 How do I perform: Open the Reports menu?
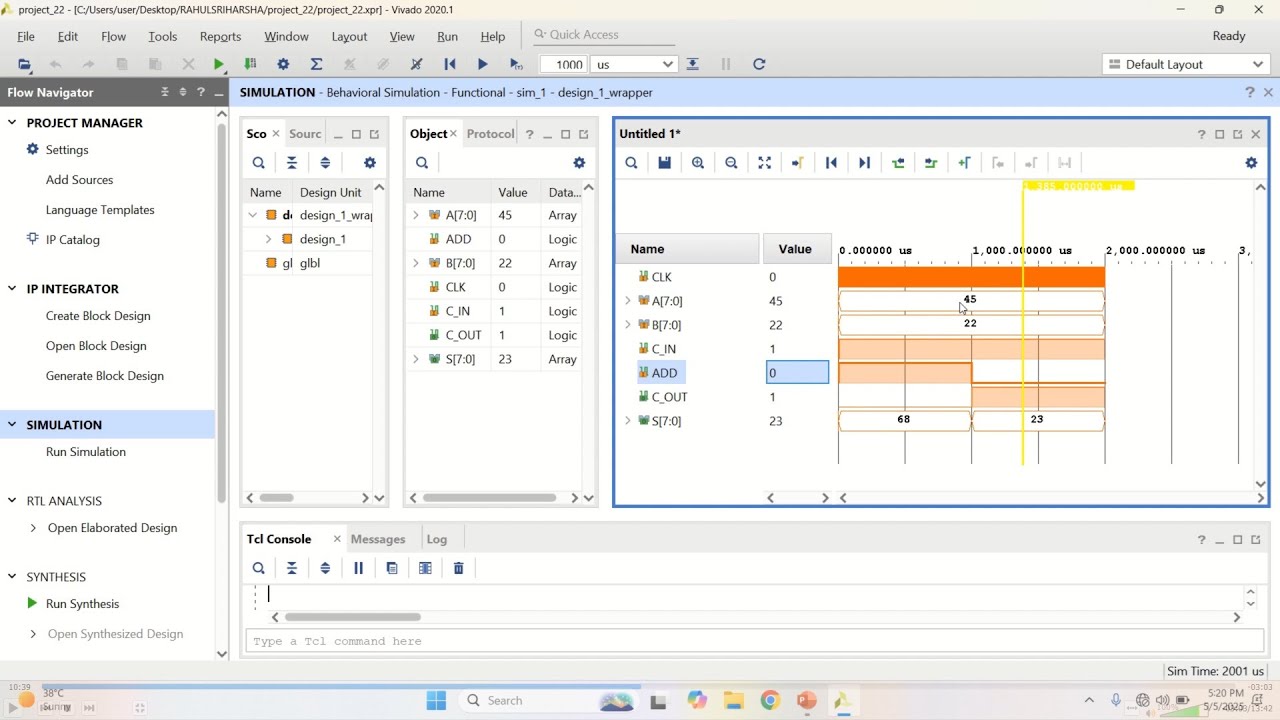[x=220, y=36]
